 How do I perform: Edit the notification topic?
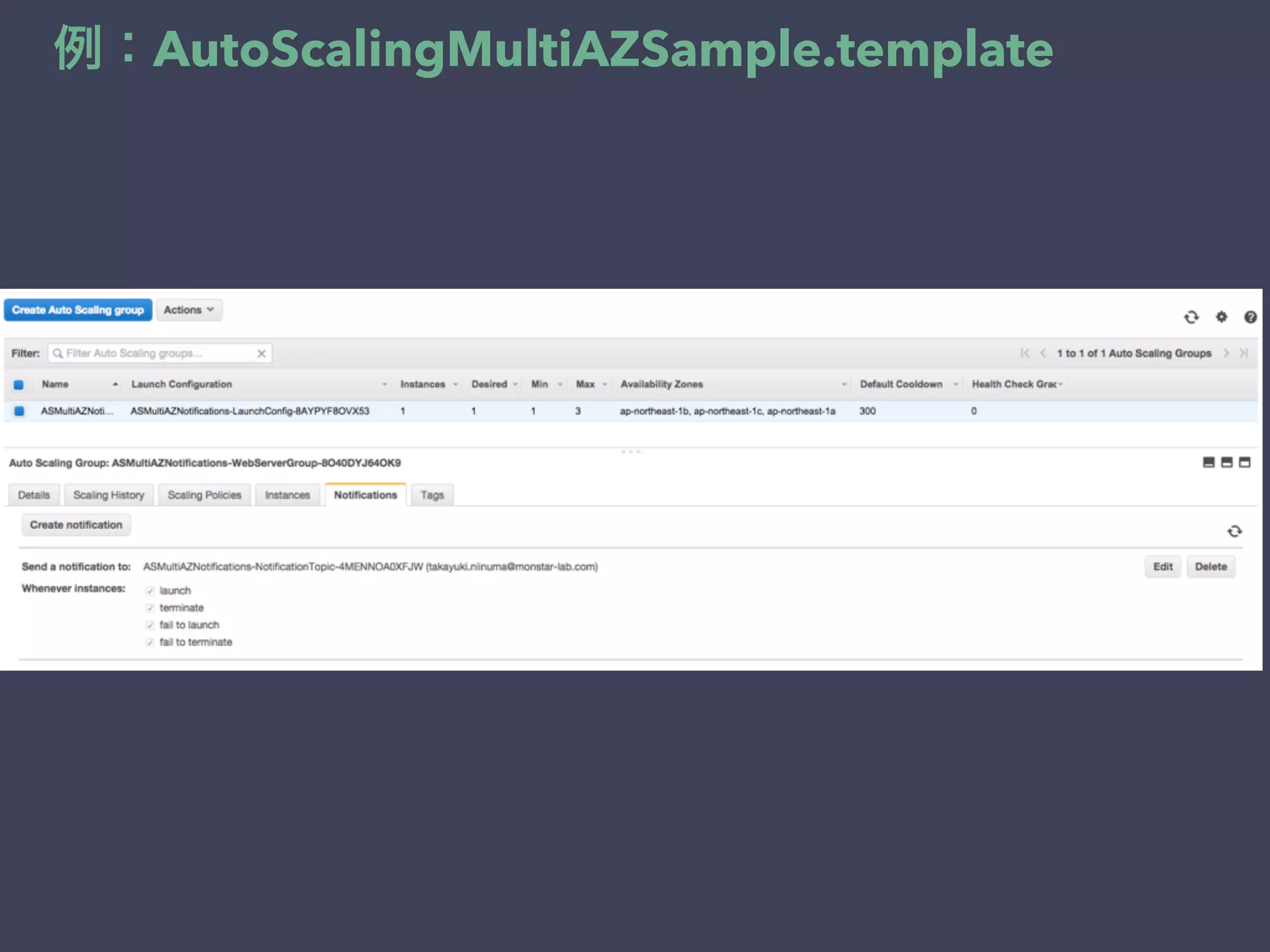[1163, 566]
